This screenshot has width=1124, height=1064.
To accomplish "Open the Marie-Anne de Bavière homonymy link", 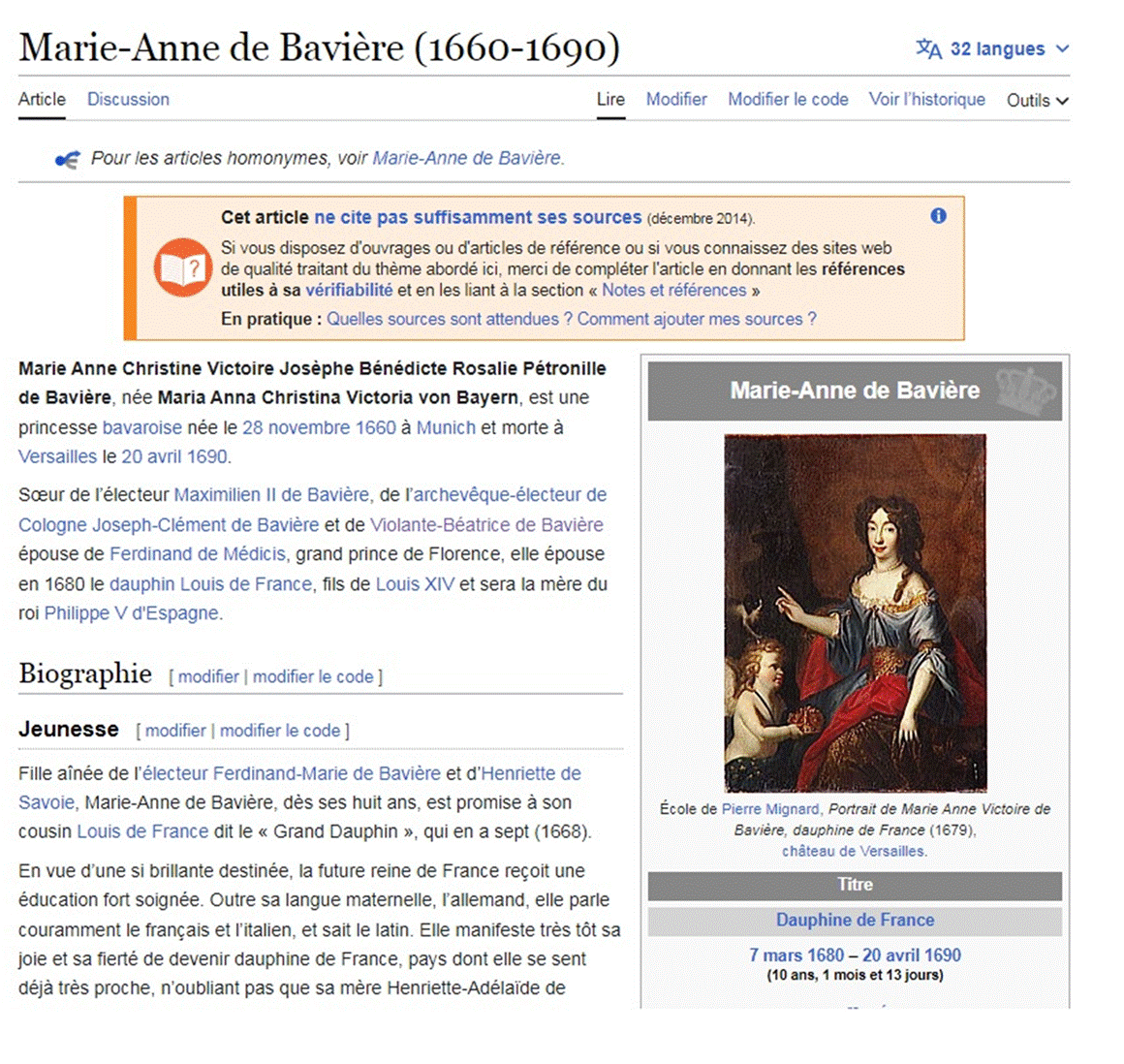I will pos(467,158).
